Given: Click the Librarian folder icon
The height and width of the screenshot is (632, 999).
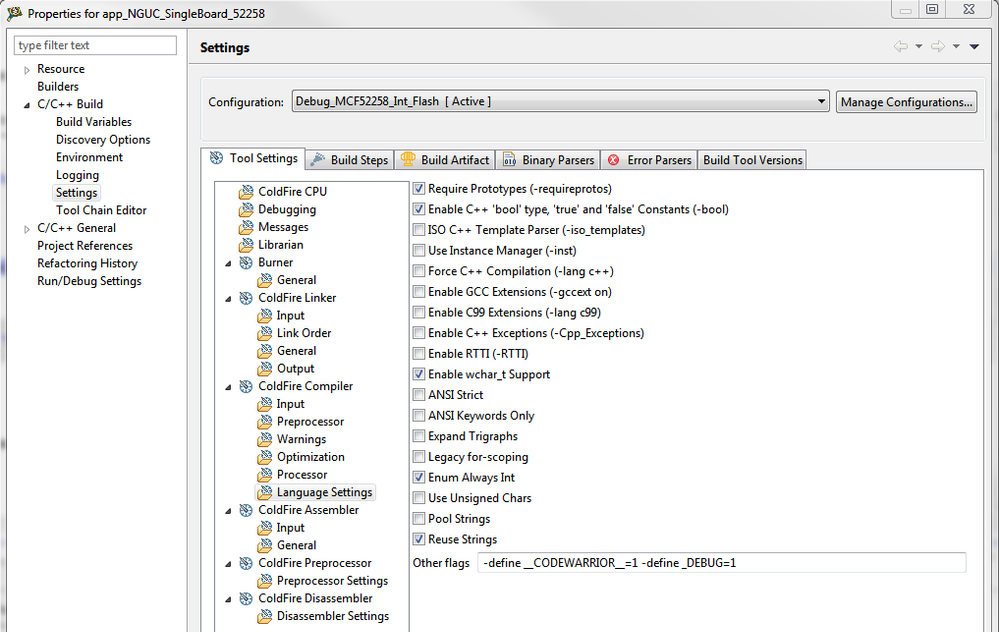Looking at the screenshot, I should tap(246, 245).
